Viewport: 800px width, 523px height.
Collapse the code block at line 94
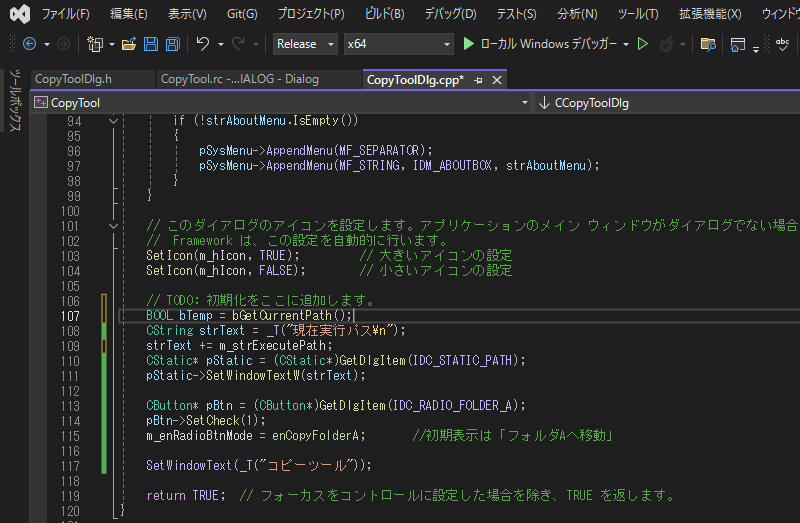coord(114,121)
